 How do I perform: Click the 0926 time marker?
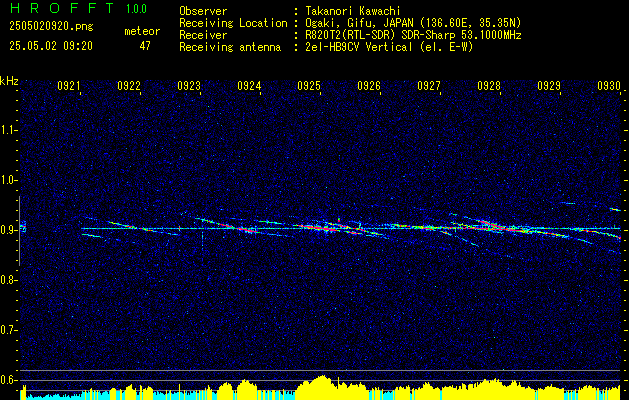[x=369, y=85]
